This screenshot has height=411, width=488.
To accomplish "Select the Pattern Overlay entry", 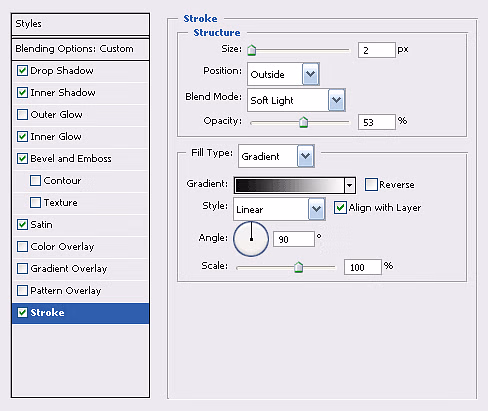I will [x=66, y=291].
